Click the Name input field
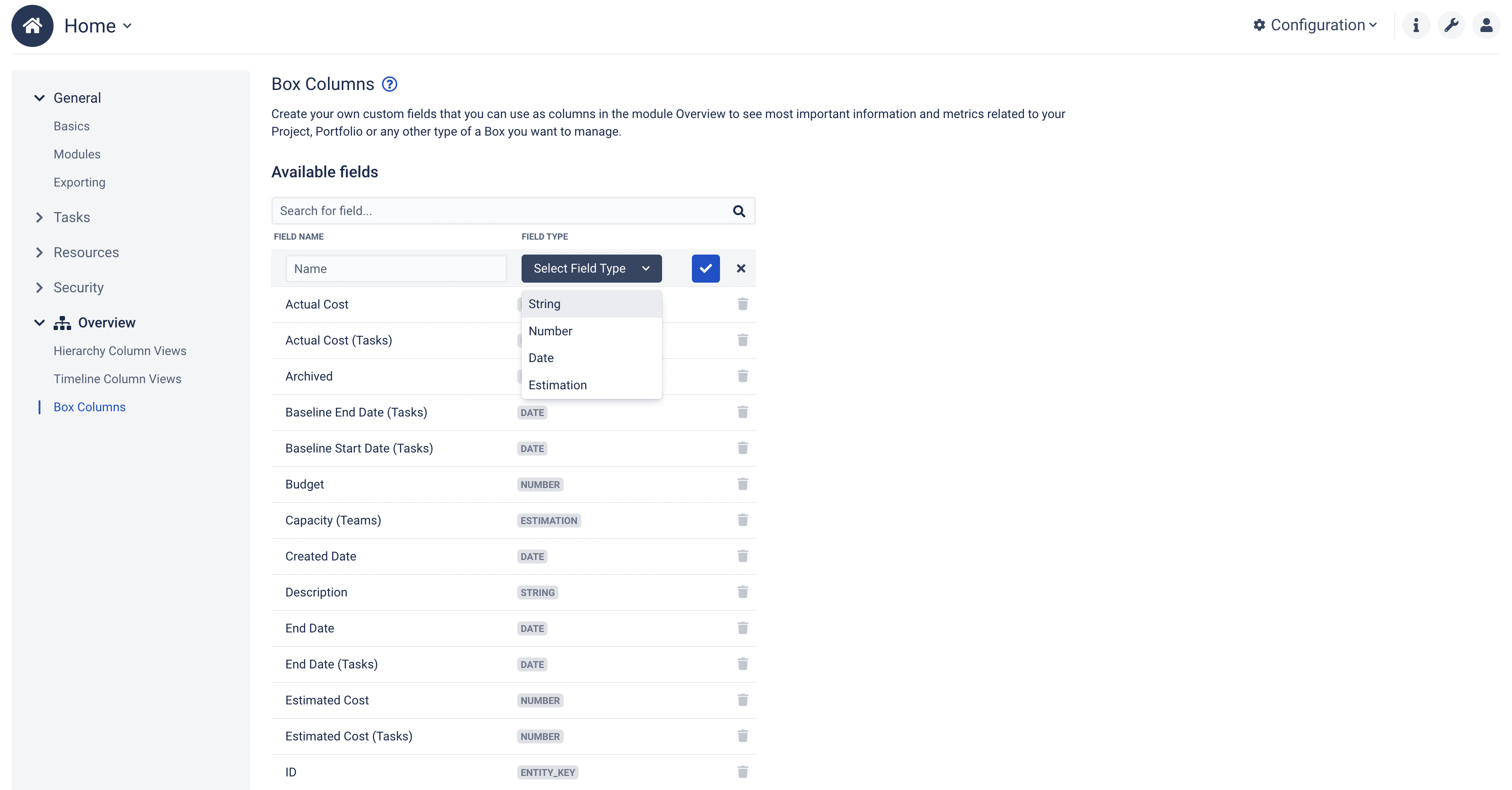This screenshot has width=1512, height=790. click(x=396, y=268)
